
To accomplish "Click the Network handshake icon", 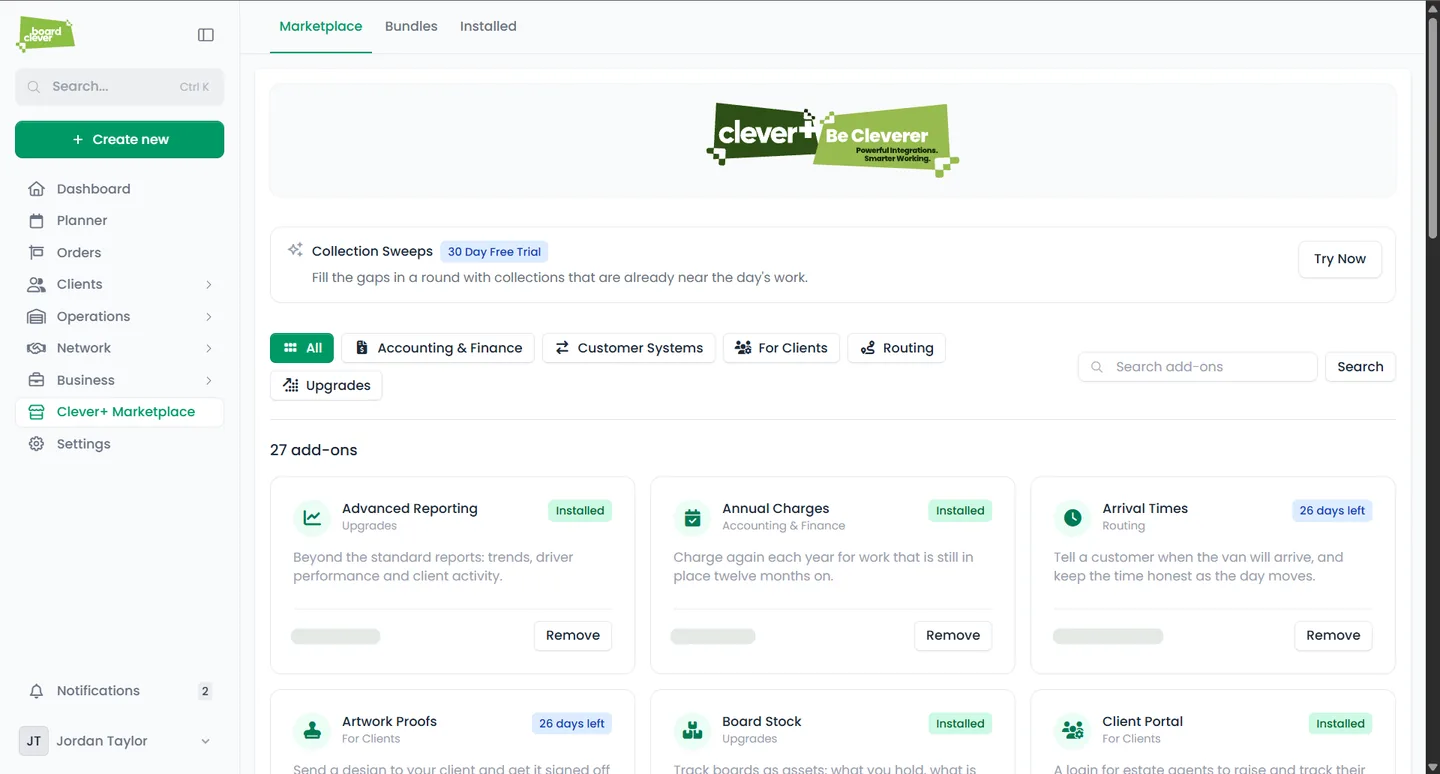I will 36,349.
